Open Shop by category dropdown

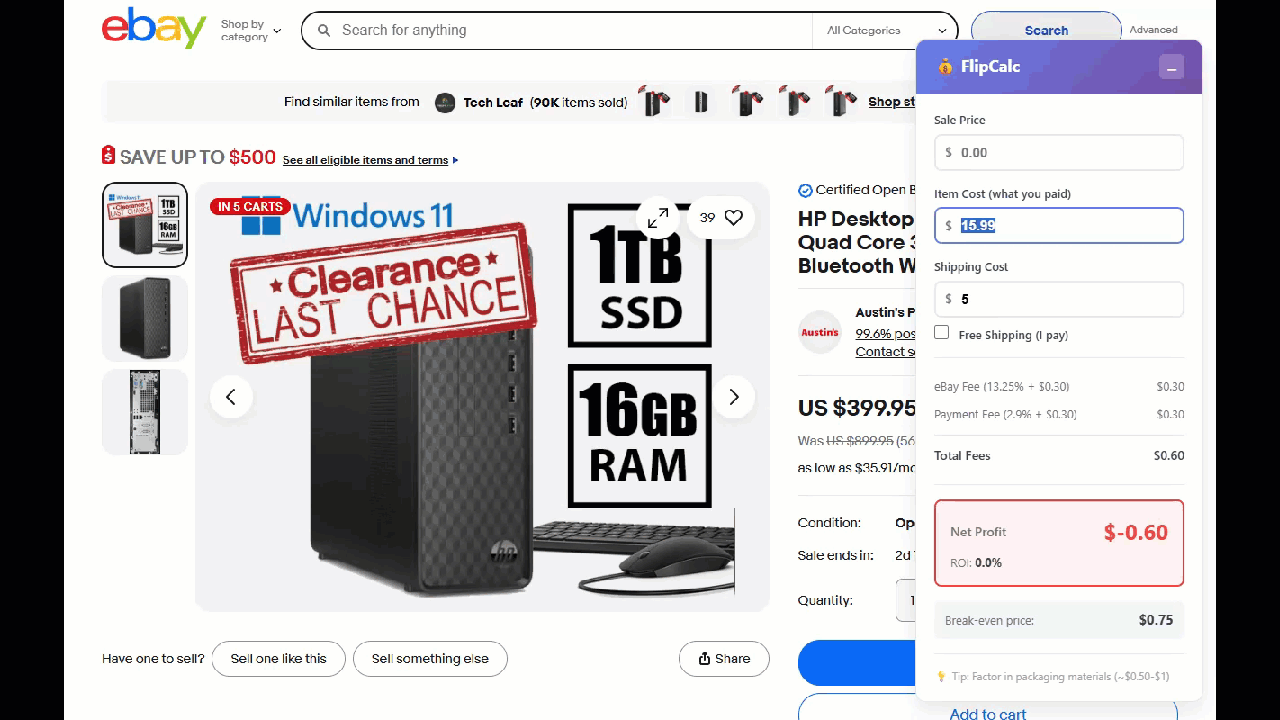[x=251, y=30]
